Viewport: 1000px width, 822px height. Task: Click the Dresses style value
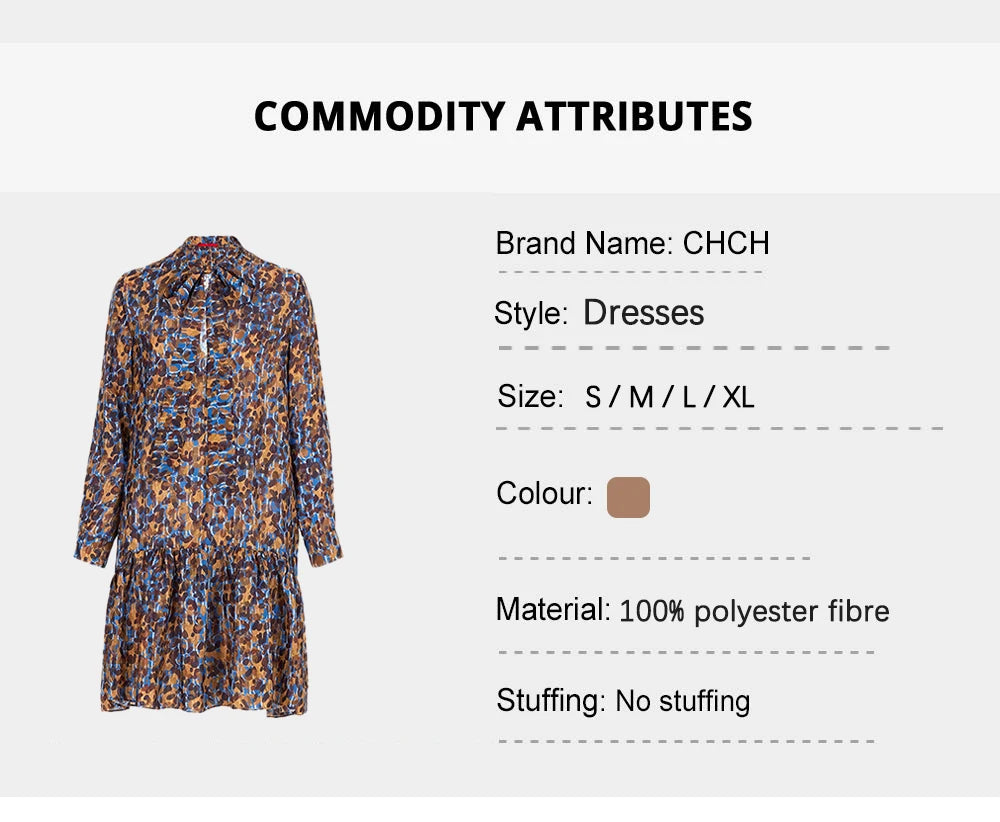point(644,312)
